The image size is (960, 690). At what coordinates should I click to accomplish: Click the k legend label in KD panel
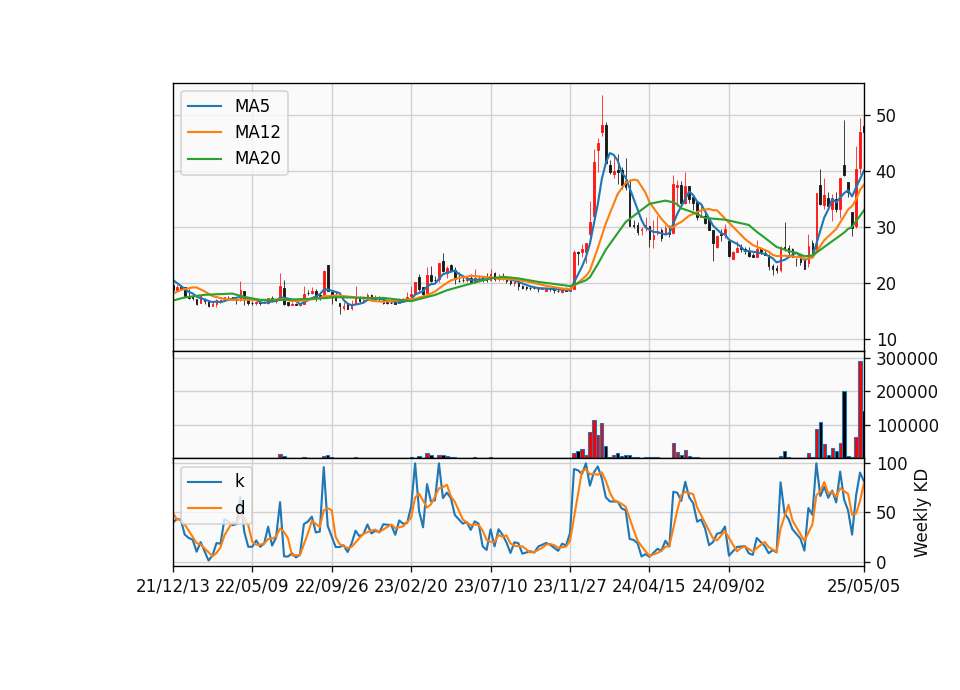point(239,481)
